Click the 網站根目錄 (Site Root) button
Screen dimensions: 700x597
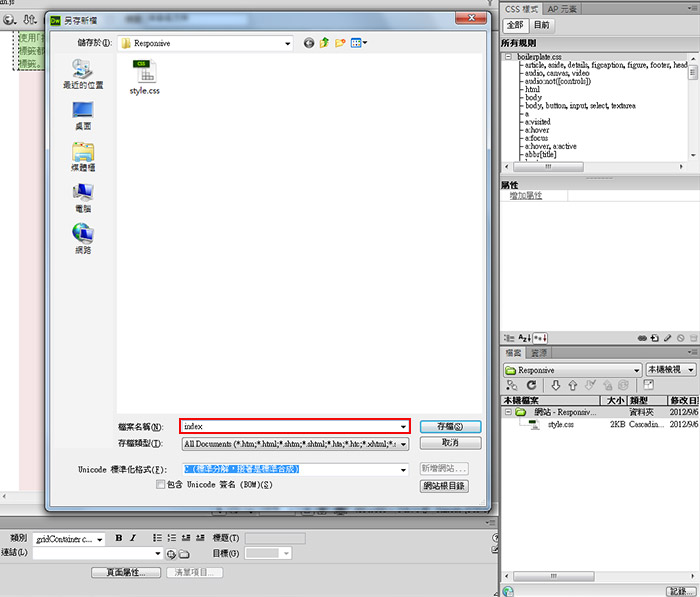pos(444,486)
